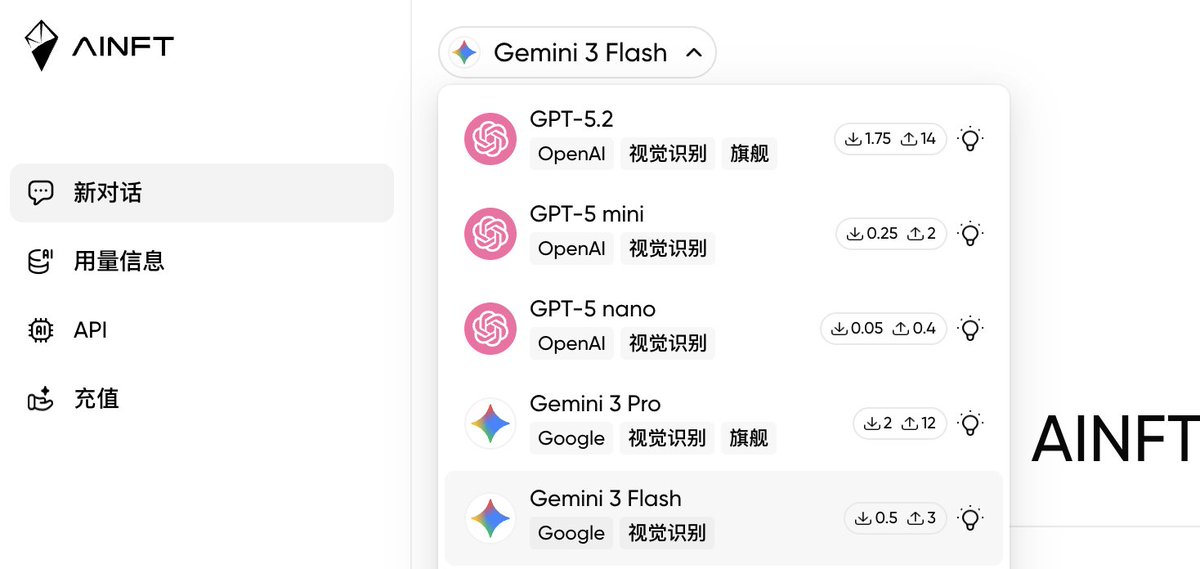
Task: Click the 旗舰 tag under GPT-5.2
Action: (x=749, y=154)
